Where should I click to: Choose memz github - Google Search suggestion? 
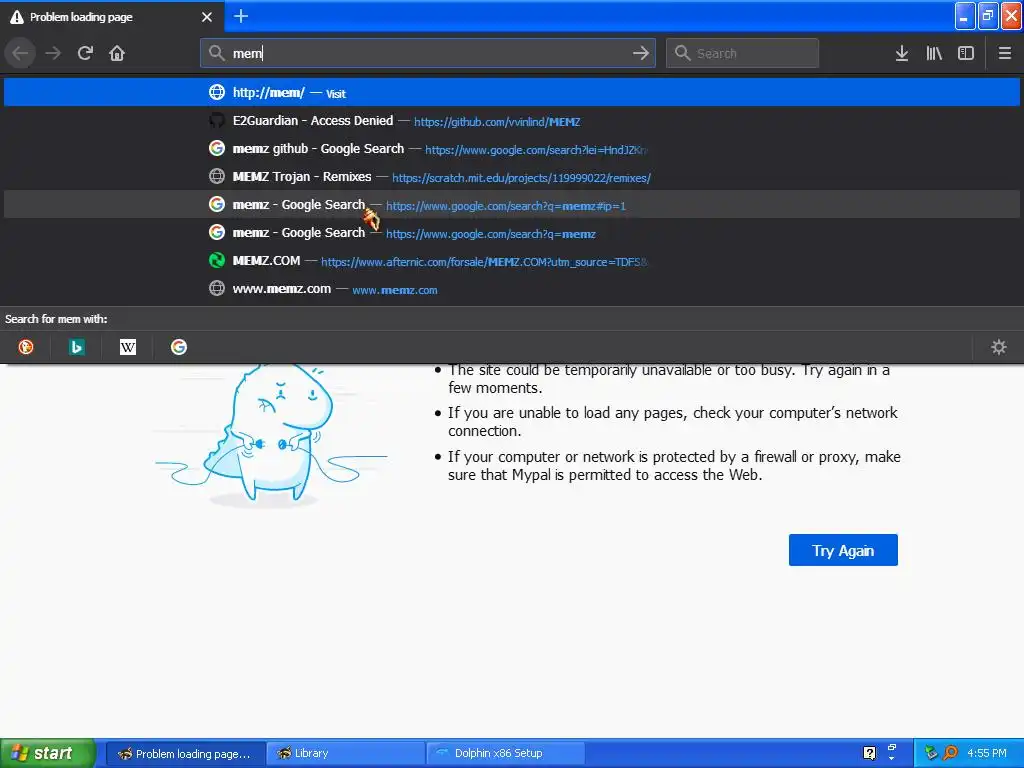pyautogui.click(x=512, y=149)
